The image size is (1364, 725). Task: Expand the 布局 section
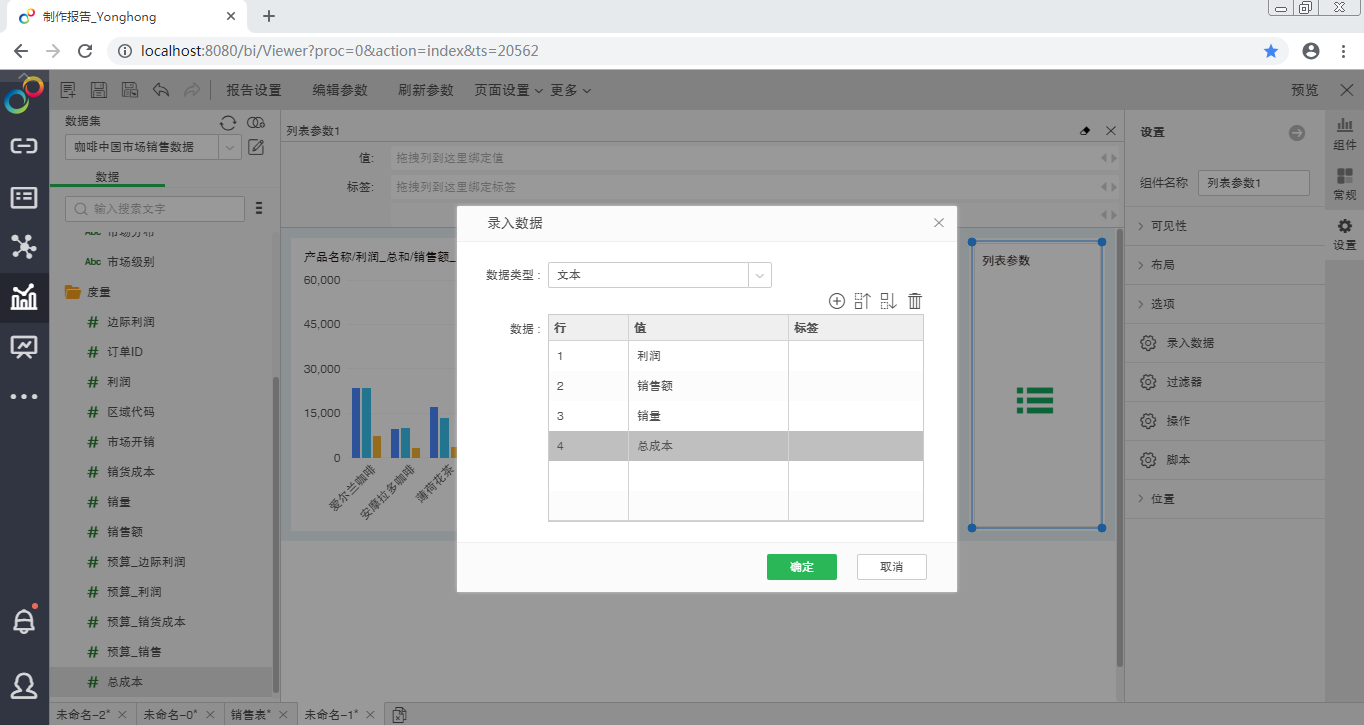coord(1162,265)
